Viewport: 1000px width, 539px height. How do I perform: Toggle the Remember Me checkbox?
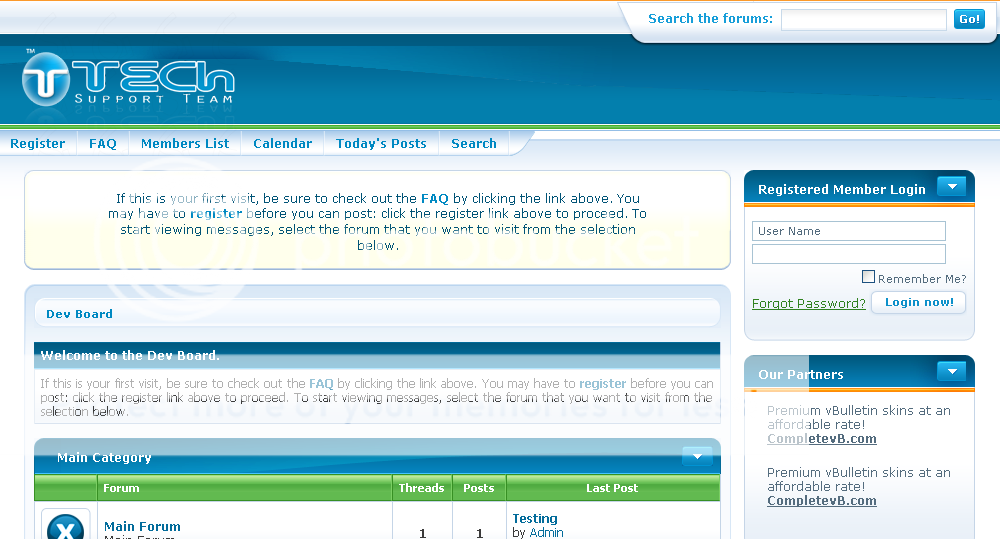(868, 276)
